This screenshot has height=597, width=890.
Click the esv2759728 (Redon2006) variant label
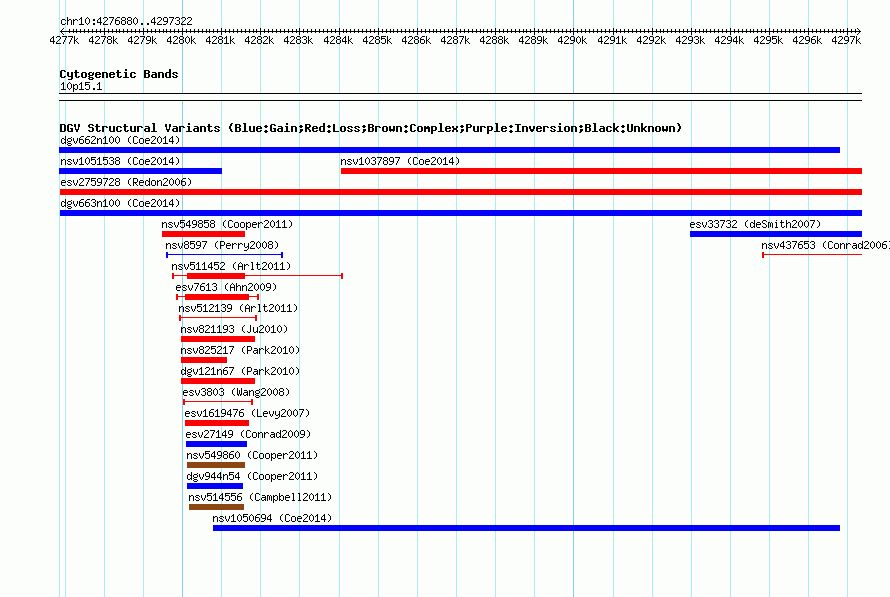click(126, 182)
